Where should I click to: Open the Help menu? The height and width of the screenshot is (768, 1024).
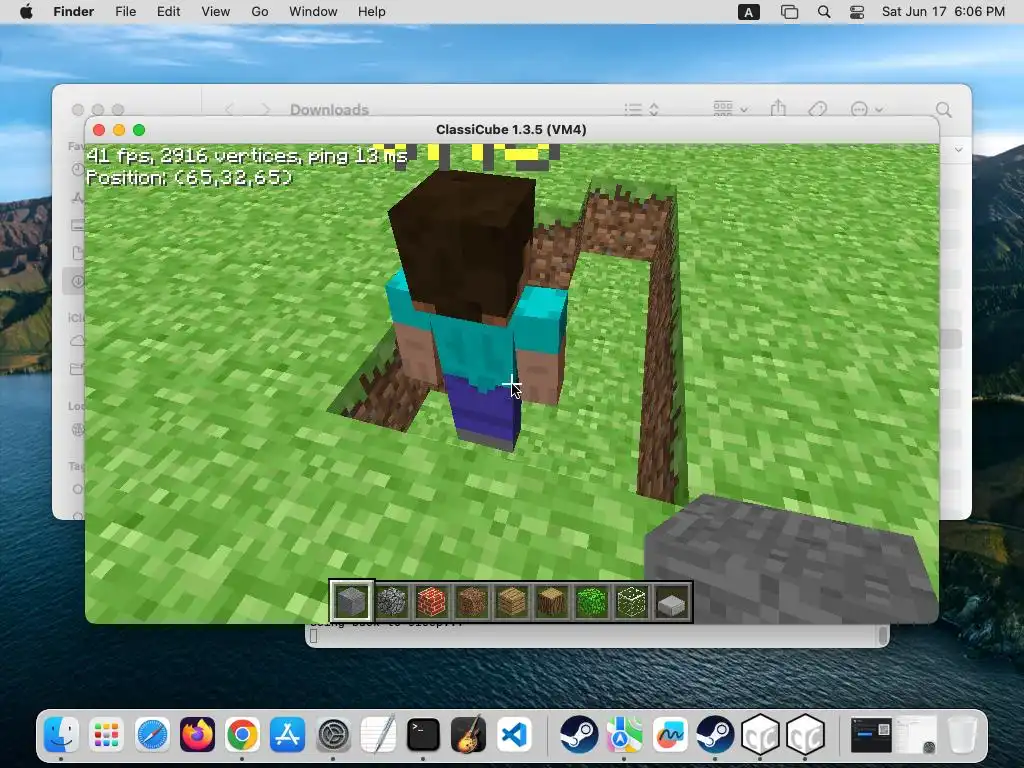tap(372, 12)
